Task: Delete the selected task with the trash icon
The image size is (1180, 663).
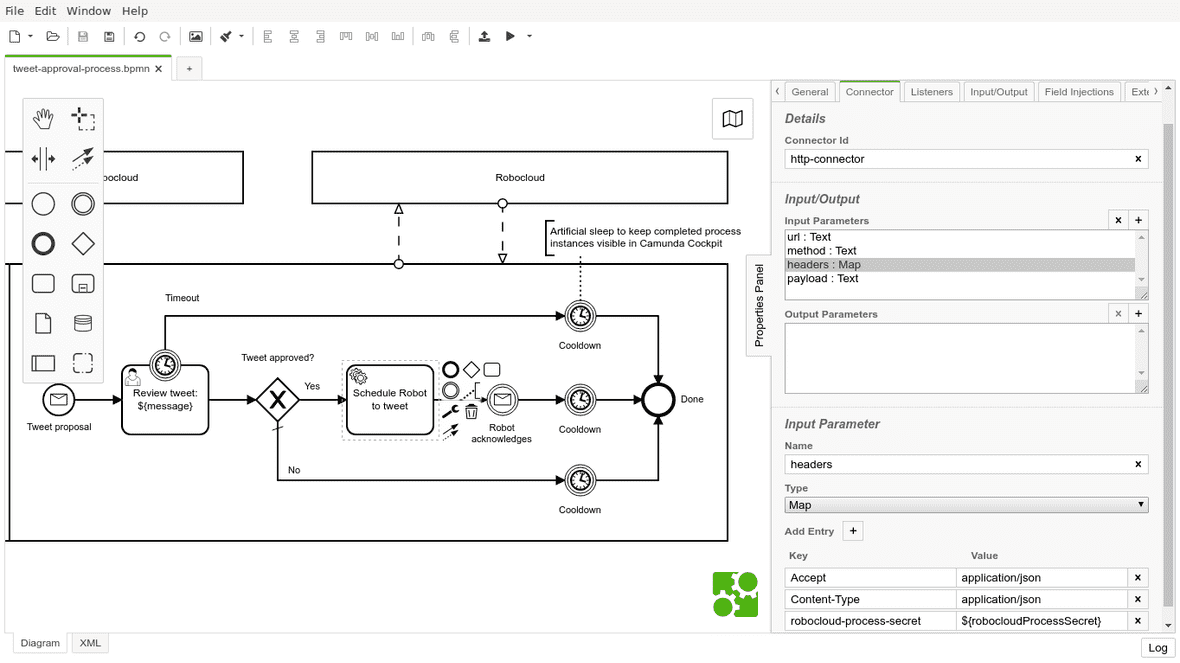Action: tap(471, 411)
